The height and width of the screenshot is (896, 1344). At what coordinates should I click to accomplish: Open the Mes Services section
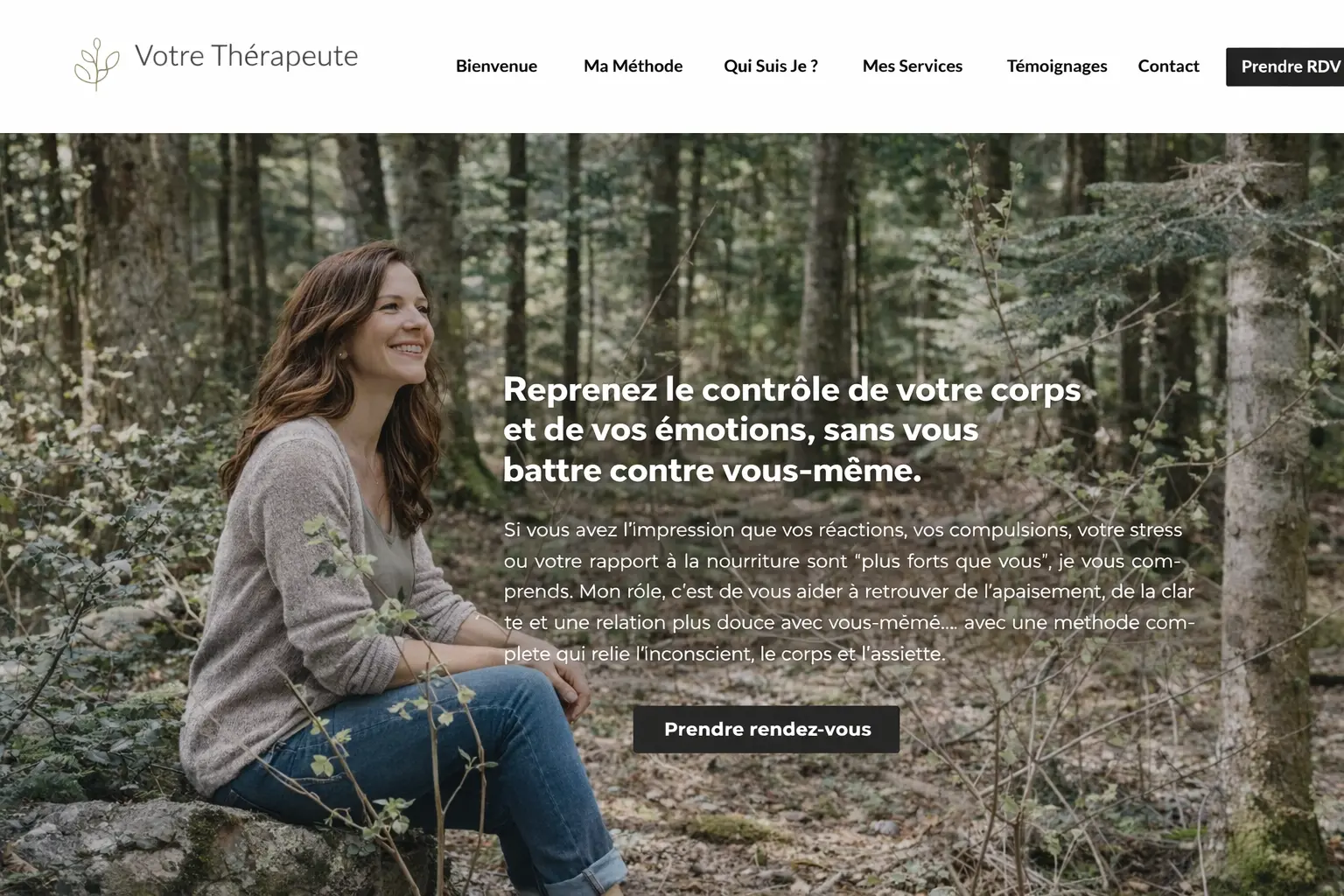(912, 66)
